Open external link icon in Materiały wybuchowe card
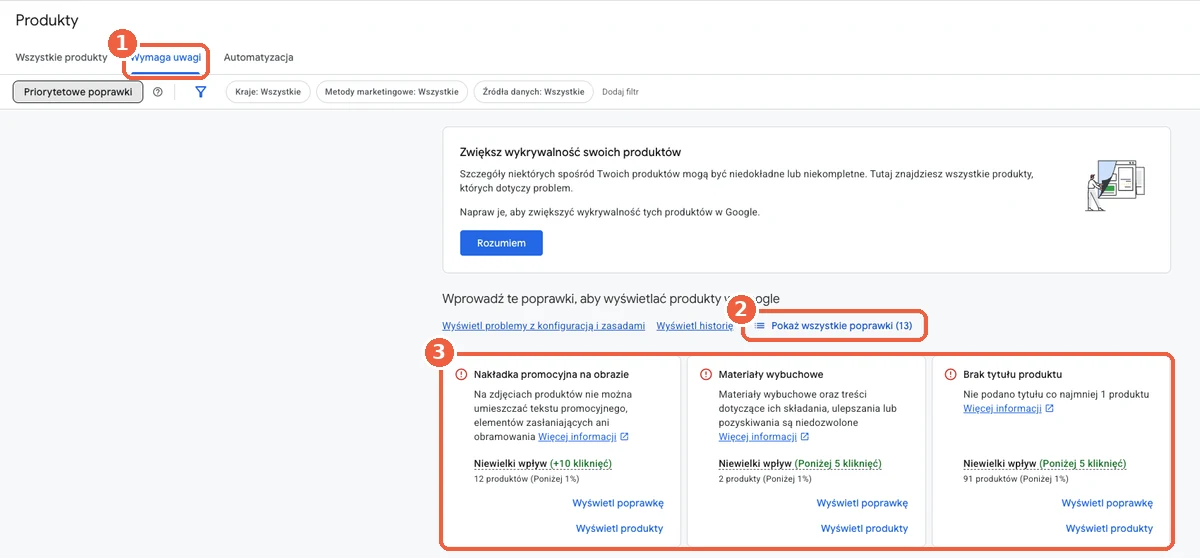This screenshot has width=1200, height=558. [805, 437]
